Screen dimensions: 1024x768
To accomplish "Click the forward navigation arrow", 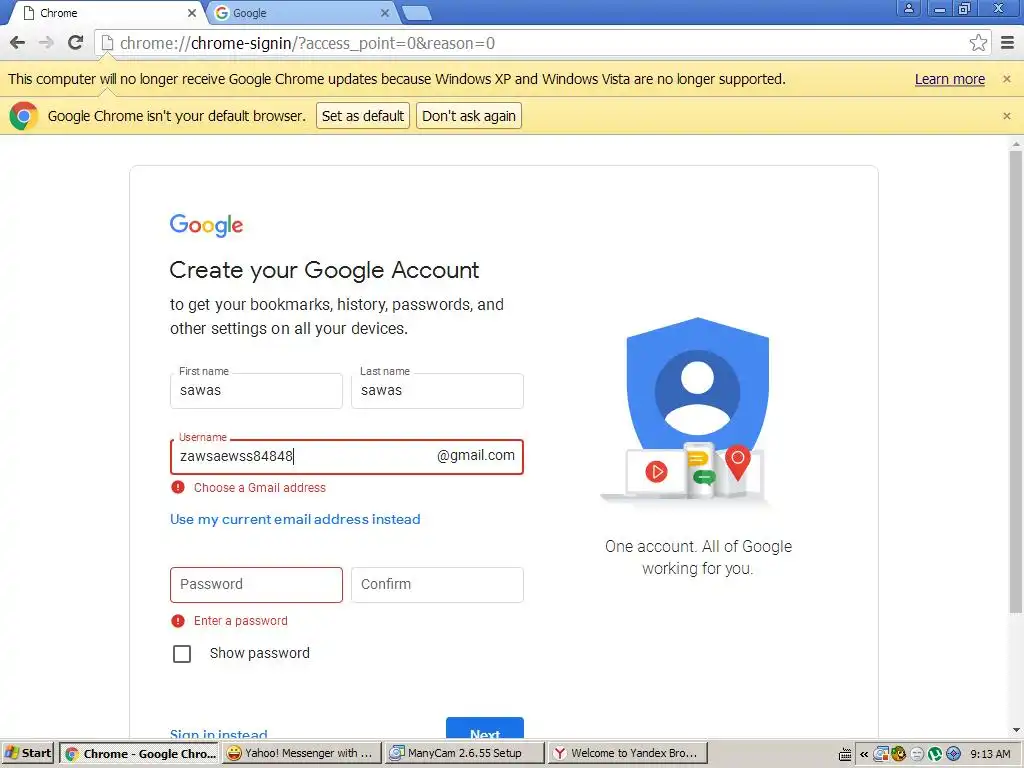I will (x=46, y=43).
